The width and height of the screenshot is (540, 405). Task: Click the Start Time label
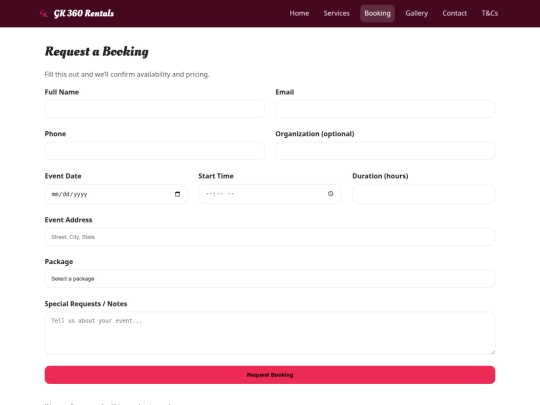[x=216, y=176]
